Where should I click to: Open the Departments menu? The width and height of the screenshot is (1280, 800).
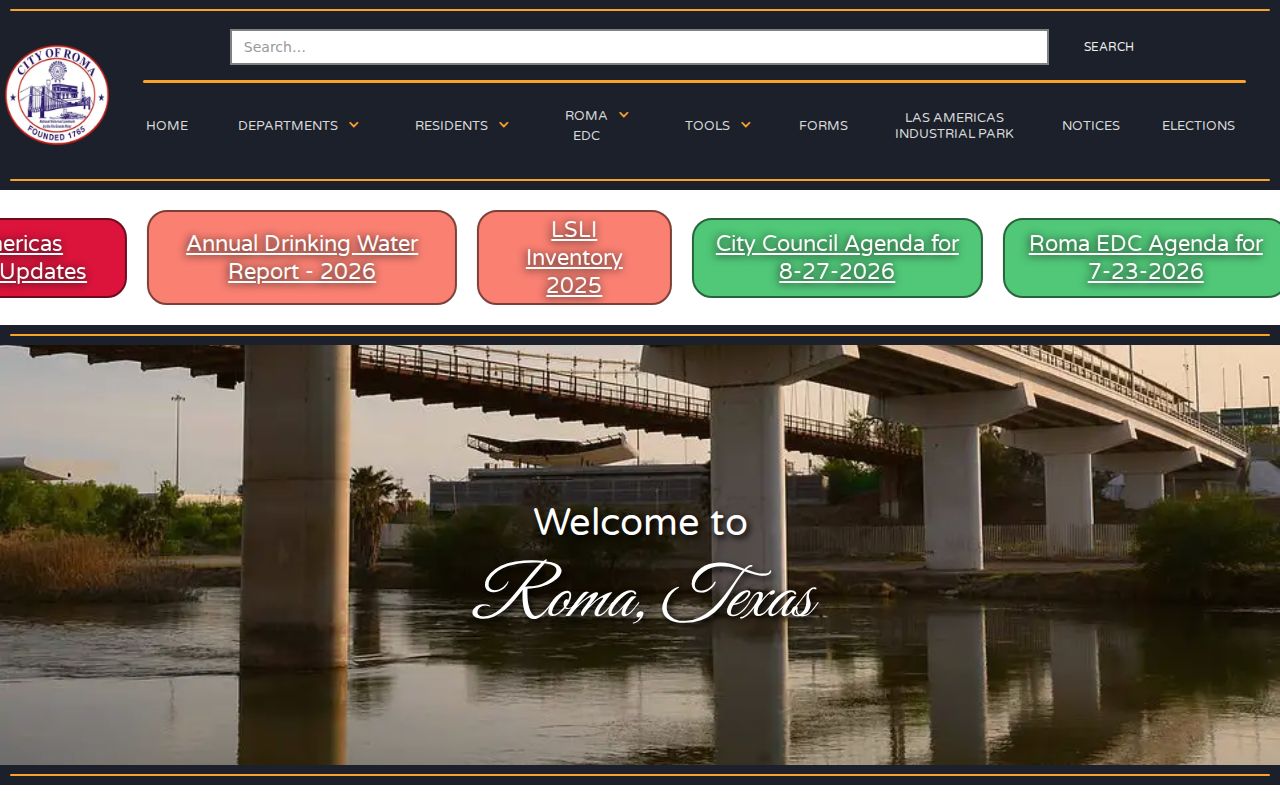pyautogui.click(x=288, y=126)
